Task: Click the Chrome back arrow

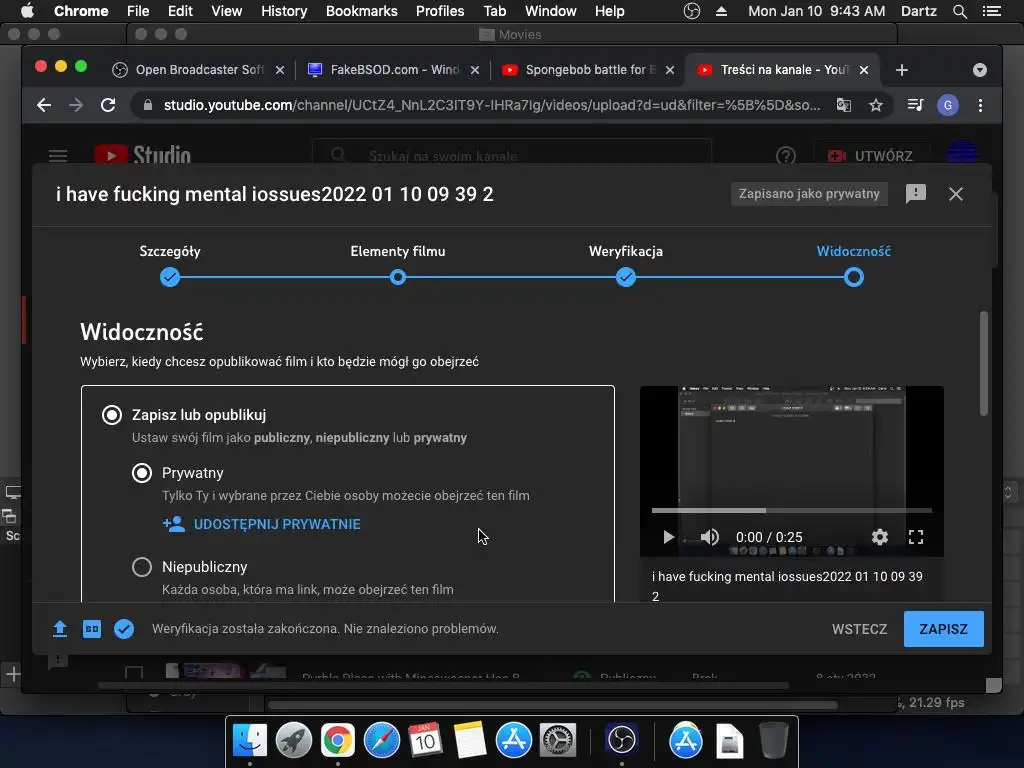Action: (44, 105)
